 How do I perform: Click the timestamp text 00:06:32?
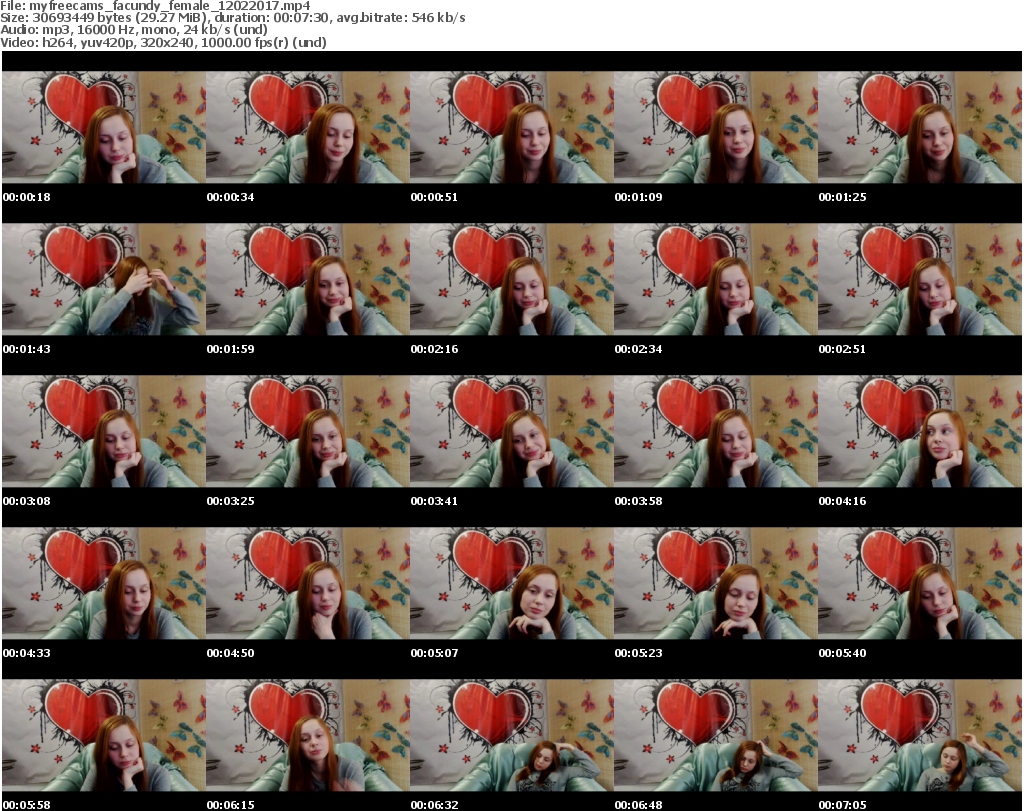pos(434,805)
